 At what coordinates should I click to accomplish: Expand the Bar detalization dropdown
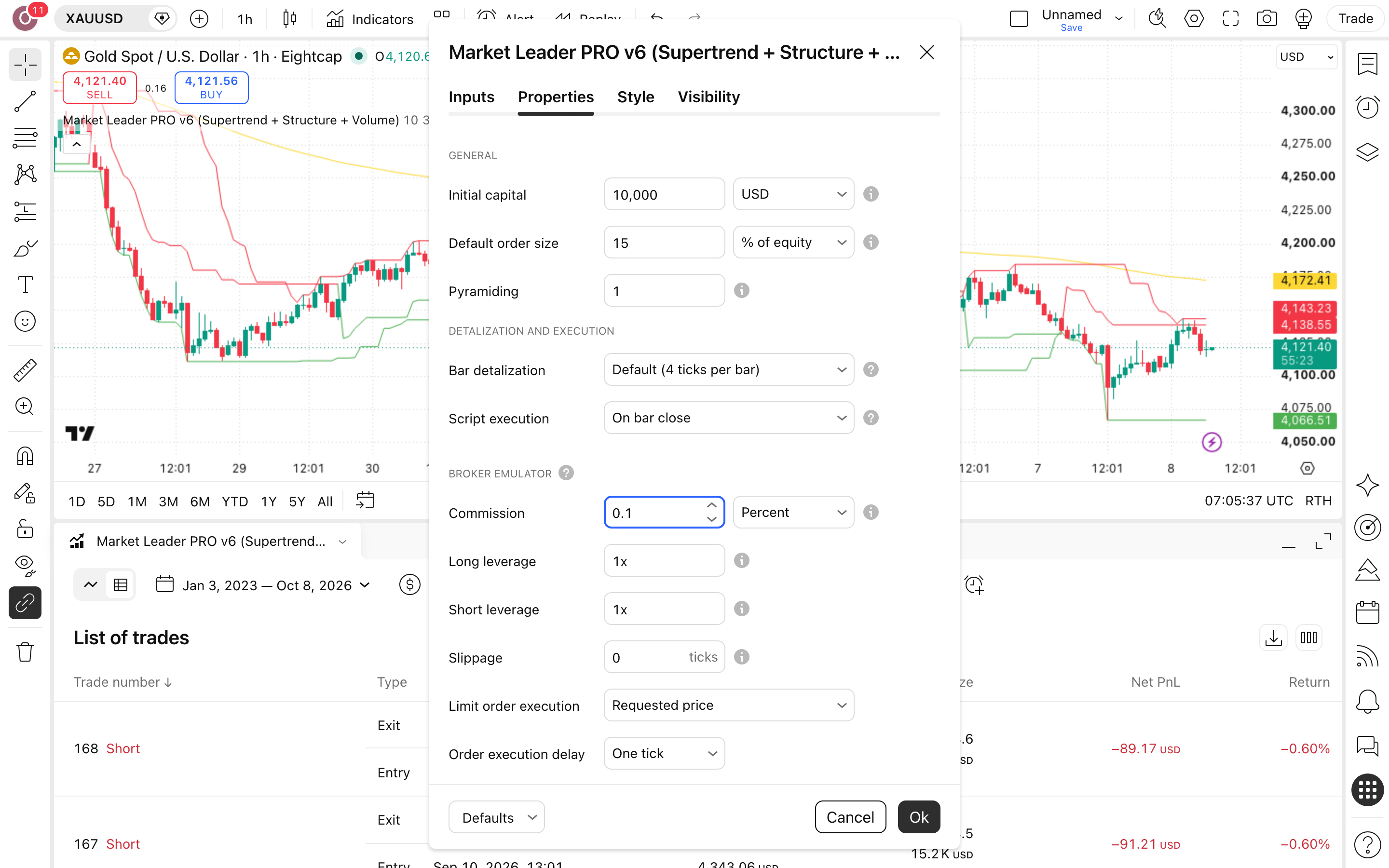tap(729, 370)
